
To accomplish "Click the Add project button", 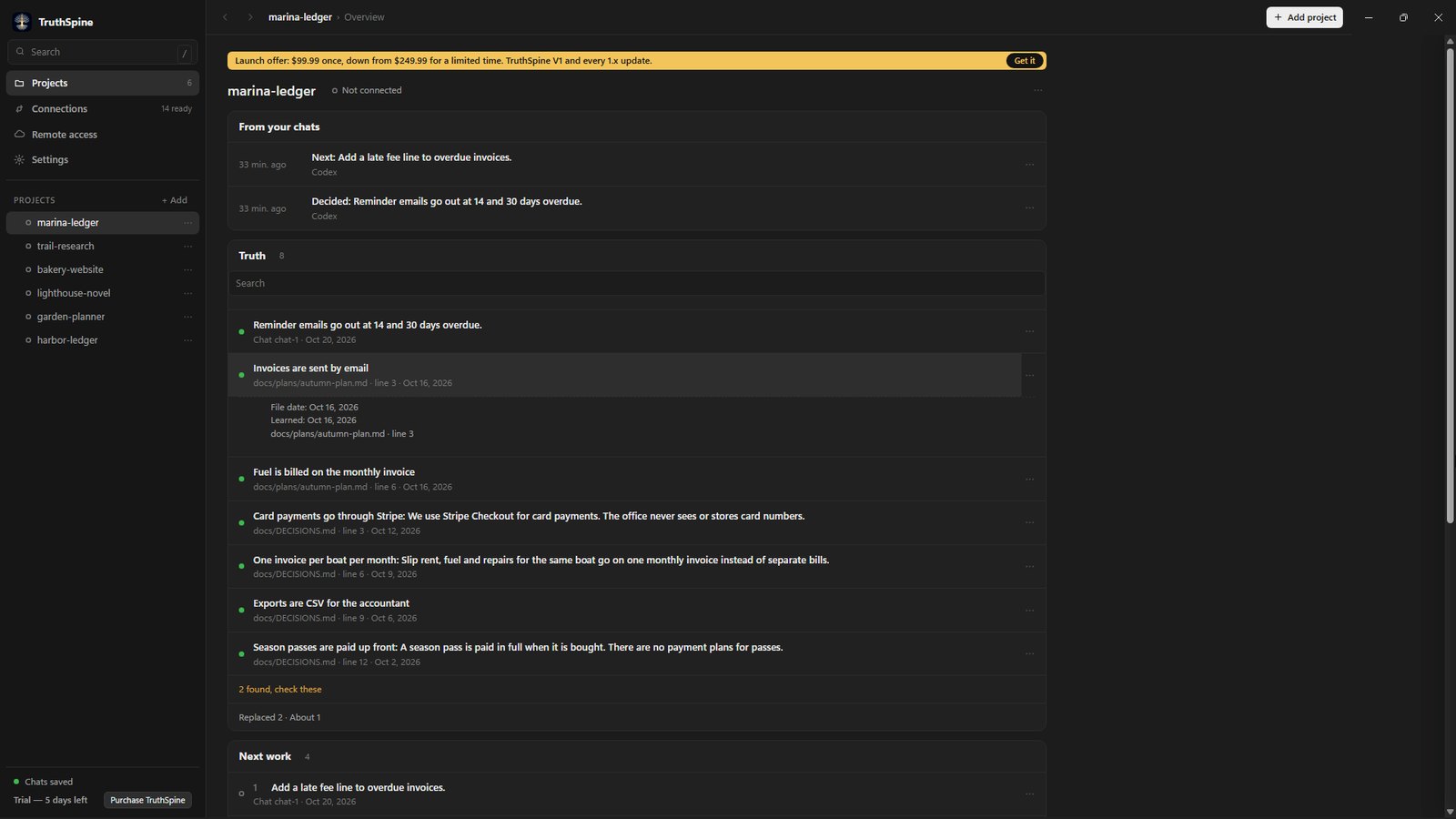I will click(1304, 17).
